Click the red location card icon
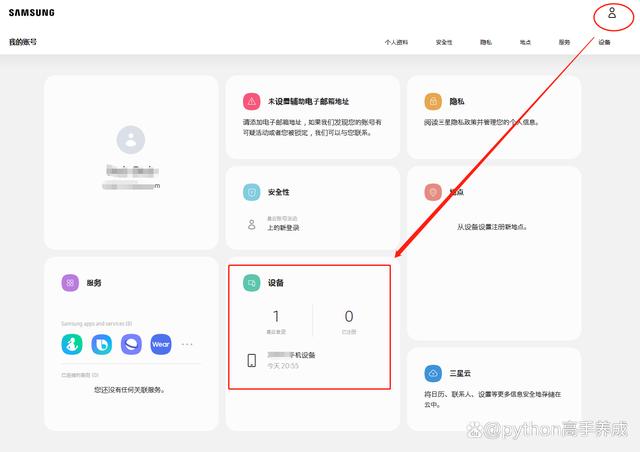The height and width of the screenshot is (452, 640). (433, 192)
